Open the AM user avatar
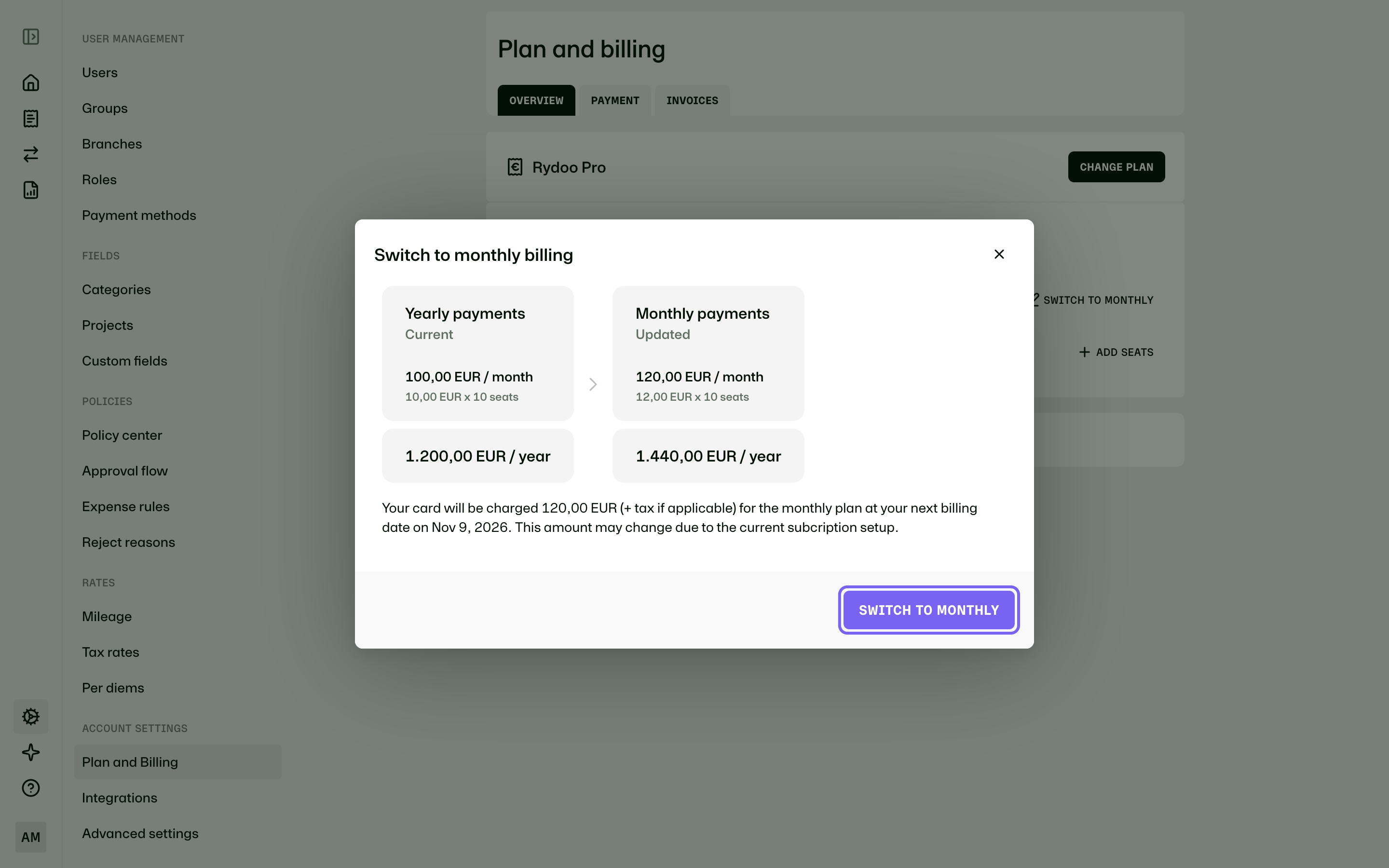1389x868 pixels. coord(30,837)
